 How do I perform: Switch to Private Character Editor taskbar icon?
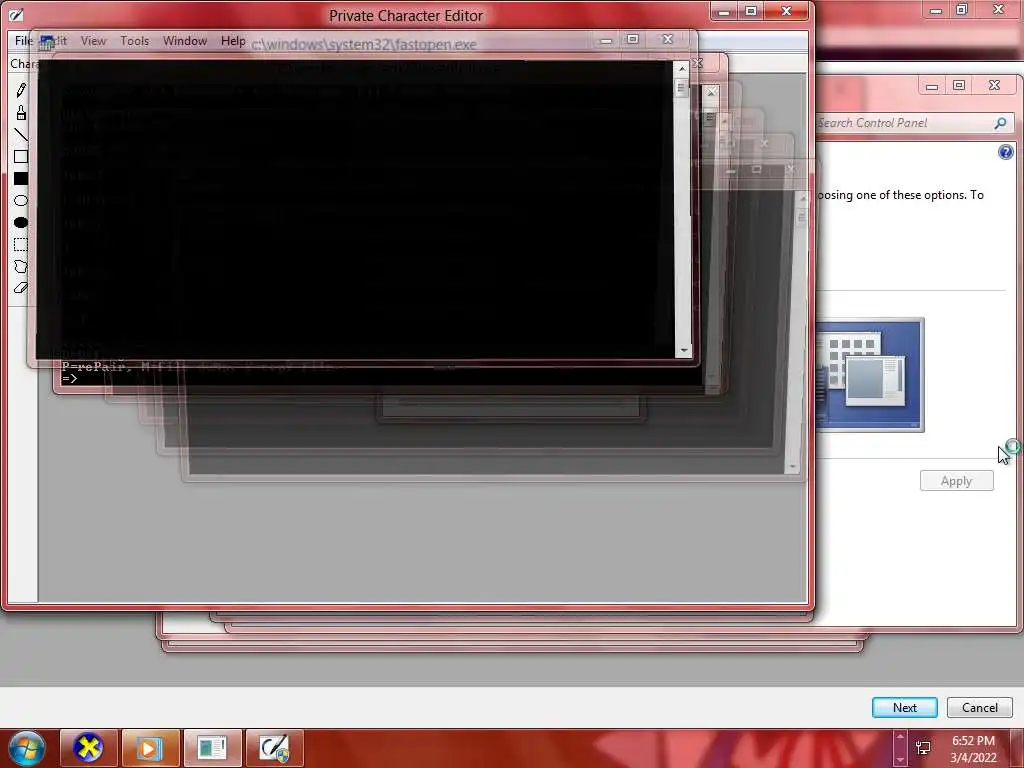274,748
